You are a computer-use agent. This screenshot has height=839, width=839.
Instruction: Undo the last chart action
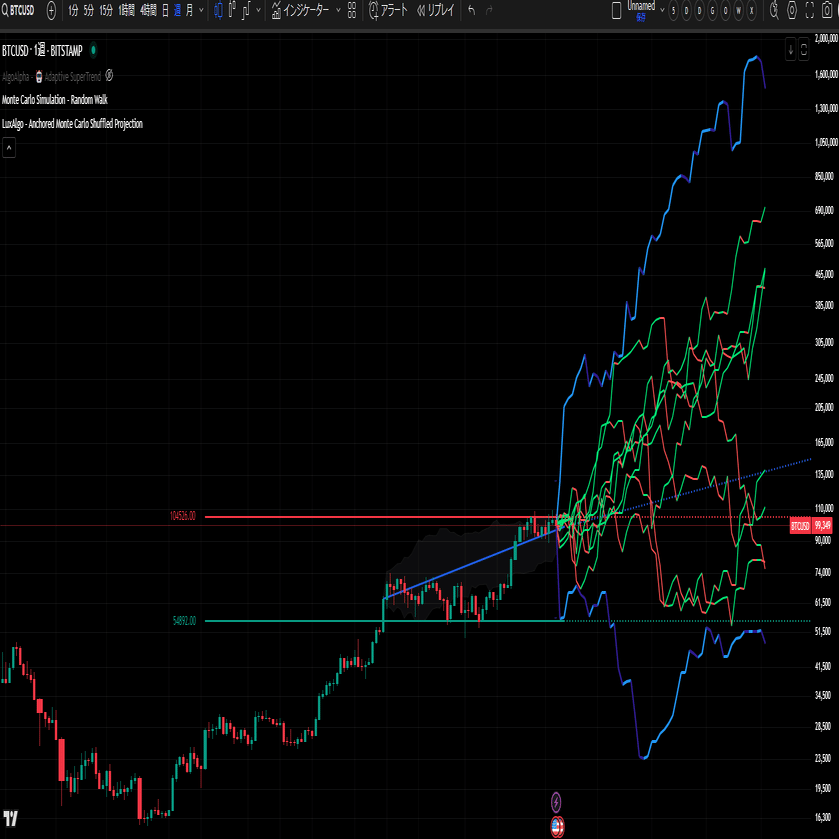[471, 10]
